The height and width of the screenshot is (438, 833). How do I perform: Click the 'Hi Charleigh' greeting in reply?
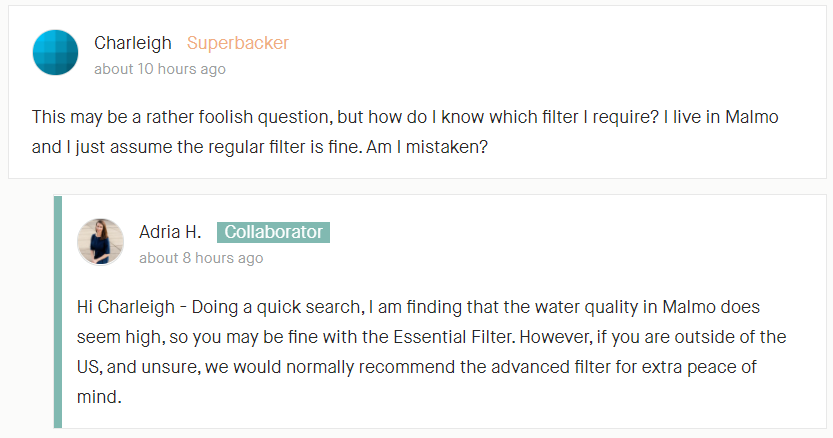click(x=126, y=307)
